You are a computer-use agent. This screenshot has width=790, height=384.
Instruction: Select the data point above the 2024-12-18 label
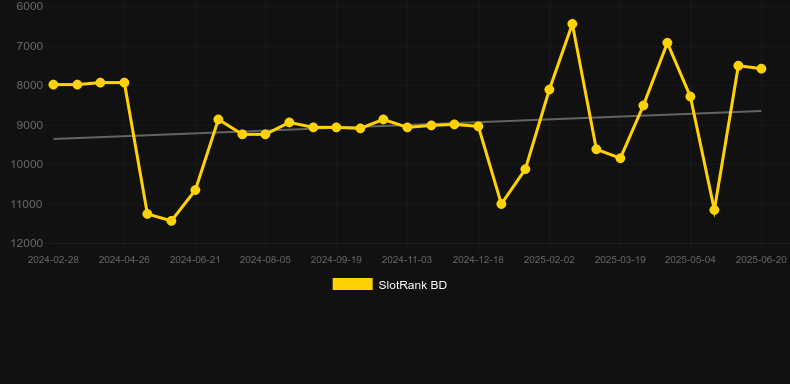(478, 126)
